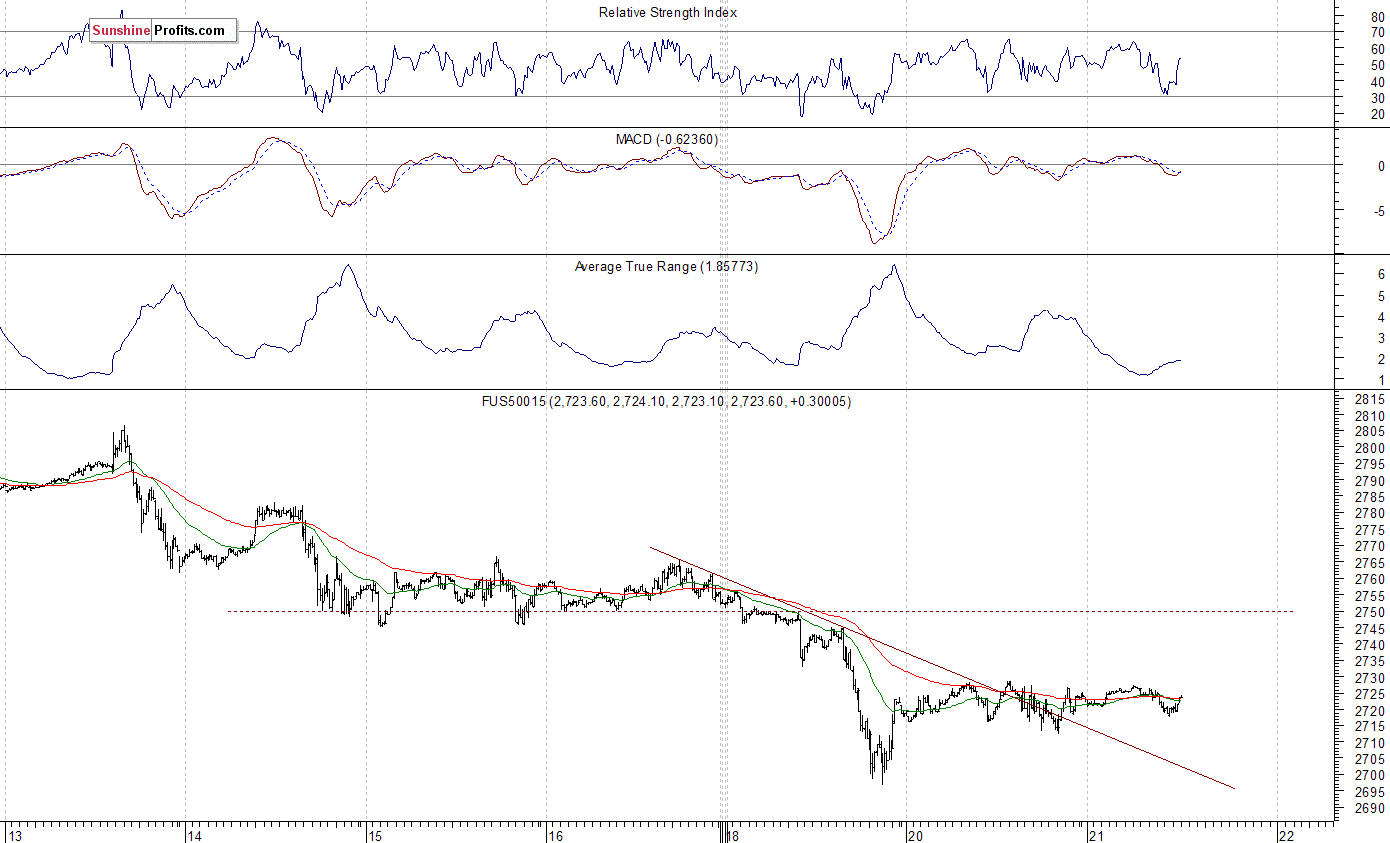Click the ATR axis value 4
The height and width of the screenshot is (843, 1390).
pyautogui.click(x=1381, y=317)
